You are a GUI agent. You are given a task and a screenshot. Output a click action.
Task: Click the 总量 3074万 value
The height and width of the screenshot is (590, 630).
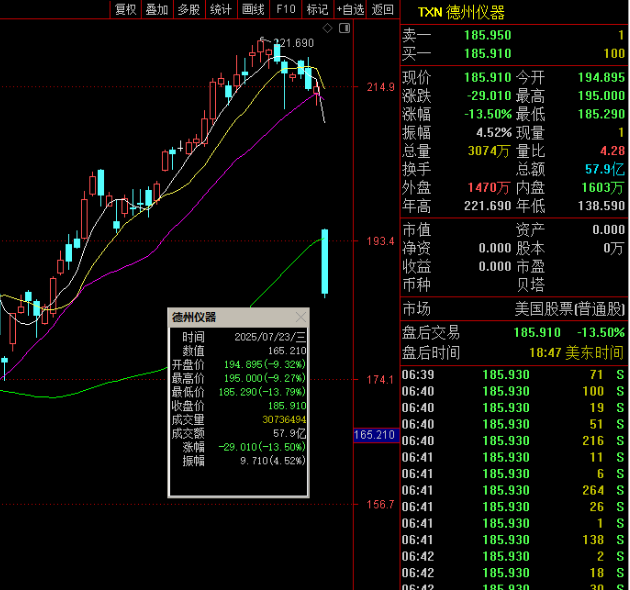click(489, 151)
